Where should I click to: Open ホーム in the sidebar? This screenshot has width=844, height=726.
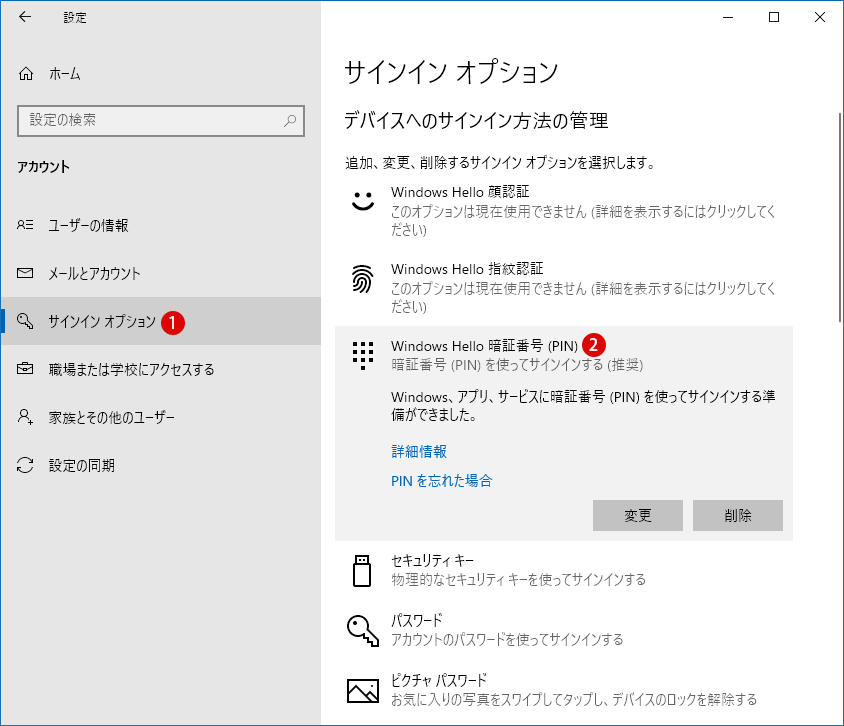(x=161, y=74)
